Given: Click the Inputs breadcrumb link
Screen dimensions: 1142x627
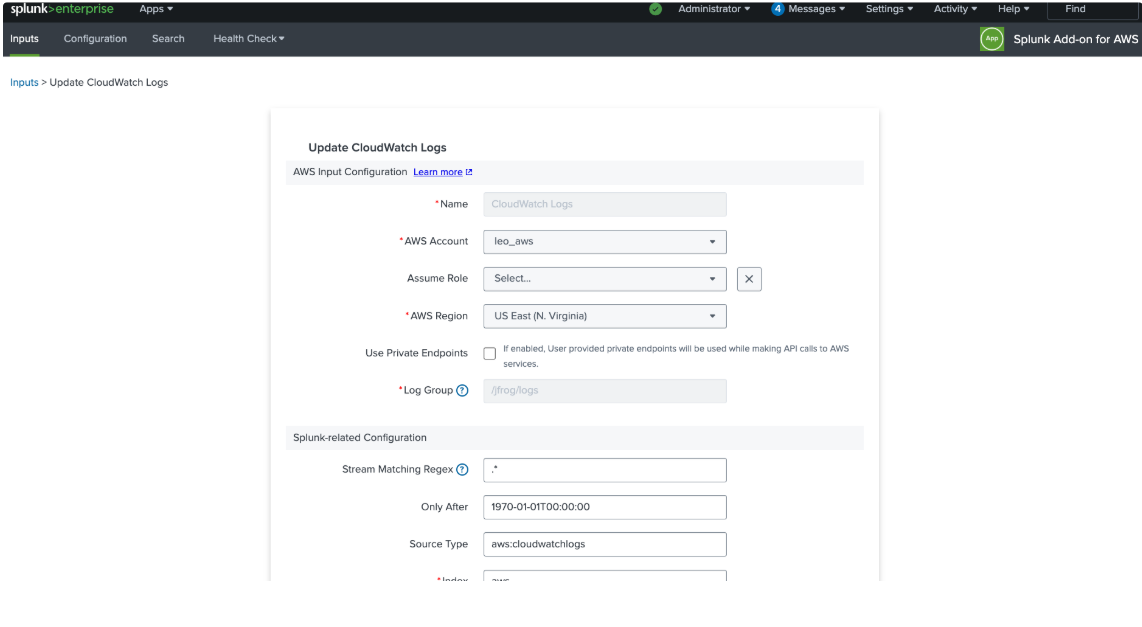Looking at the screenshot, I should [23, 82].
